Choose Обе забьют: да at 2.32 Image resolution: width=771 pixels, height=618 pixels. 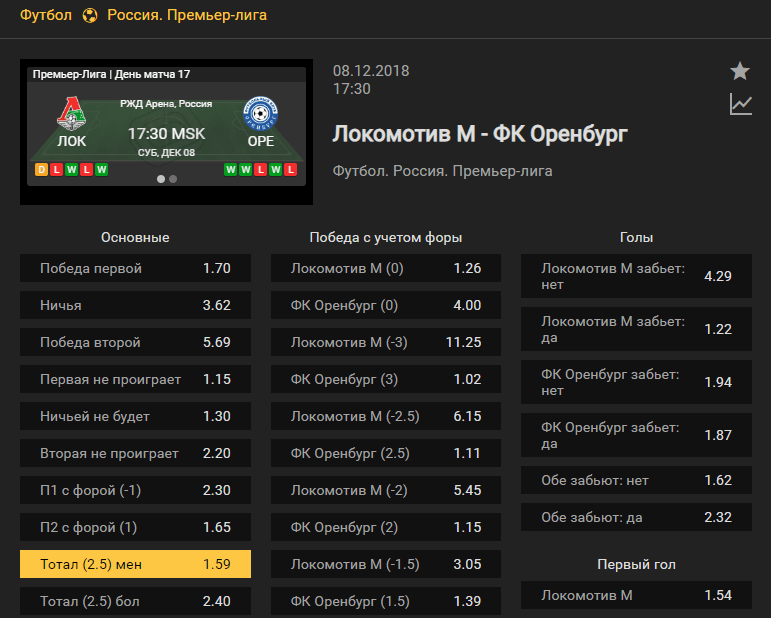point(636,517)
